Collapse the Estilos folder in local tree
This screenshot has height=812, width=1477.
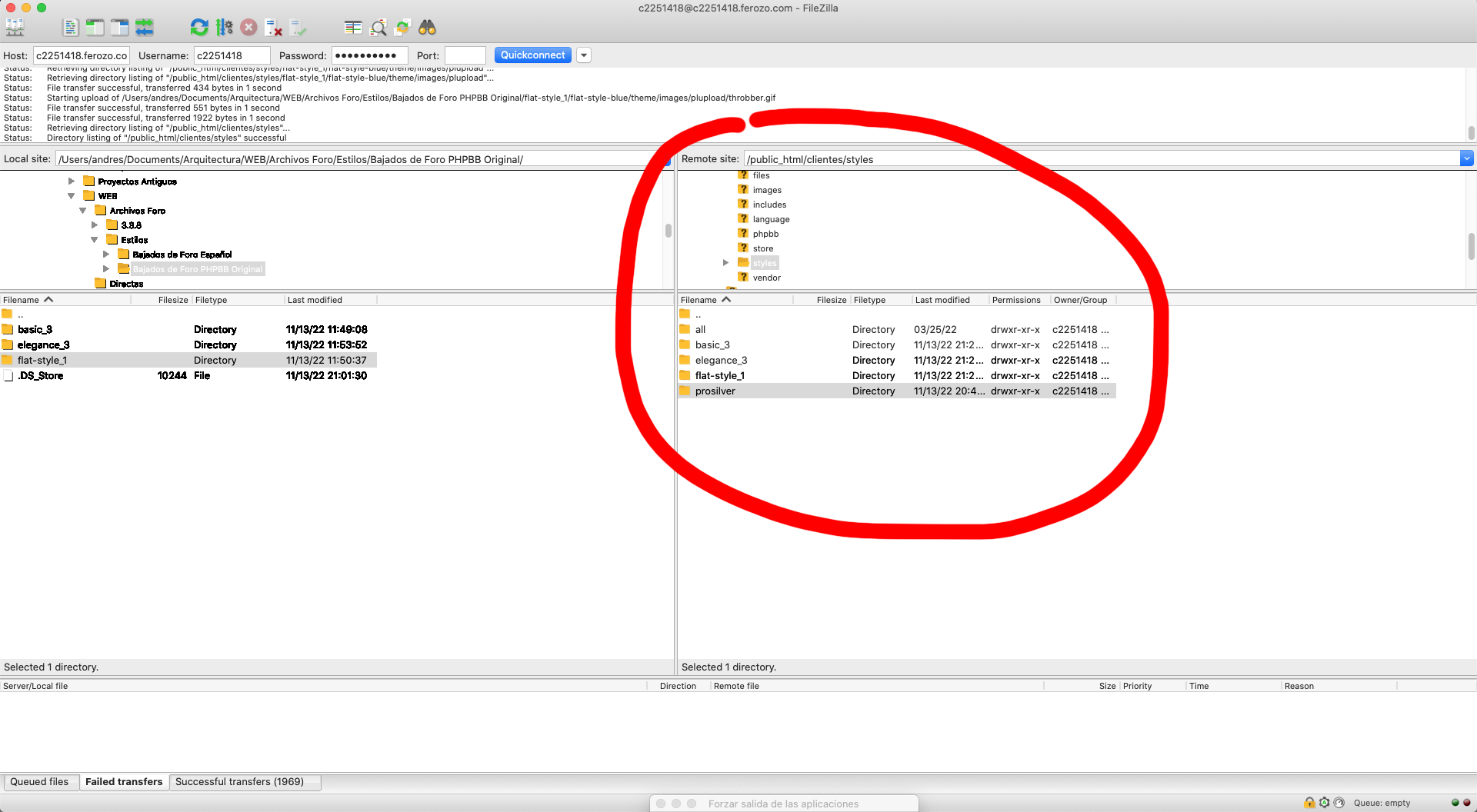pyautogui.click(x=95, y=240)
